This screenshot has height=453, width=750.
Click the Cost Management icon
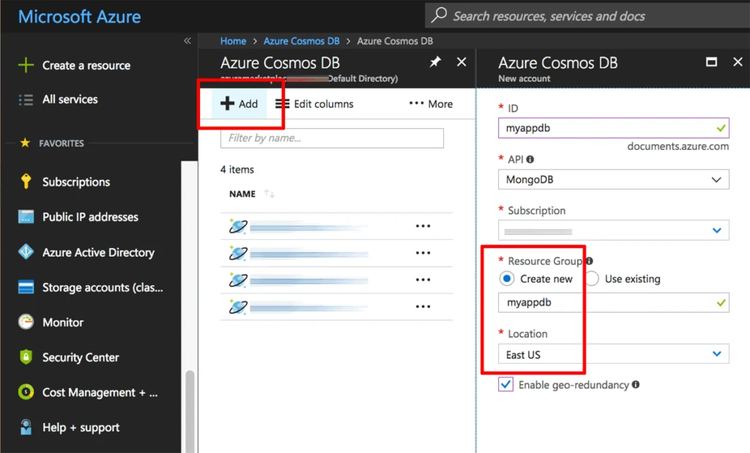pyautogui.click(x=26, y=392)
